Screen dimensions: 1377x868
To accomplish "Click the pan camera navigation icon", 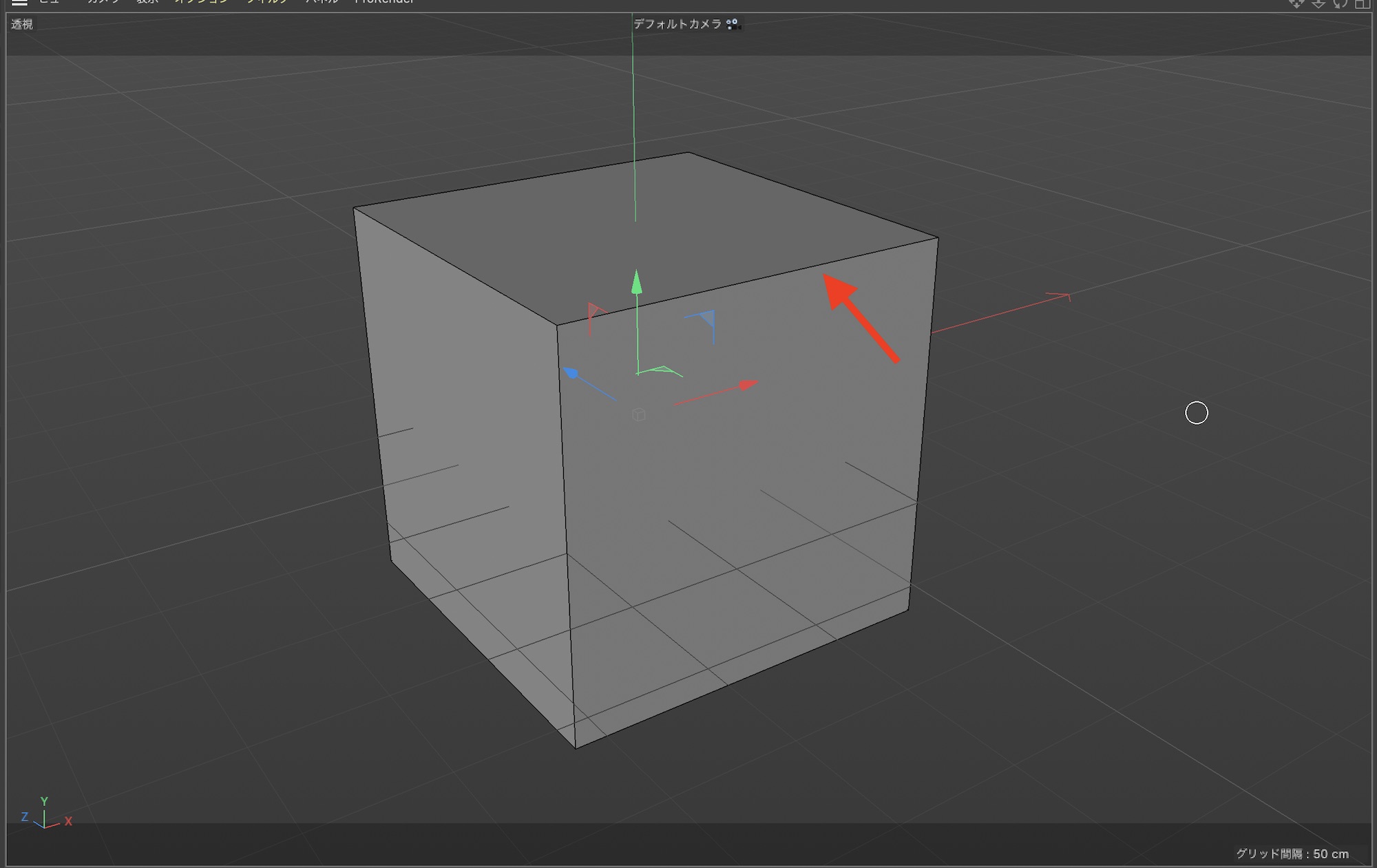I will (x=1296, y=3).
